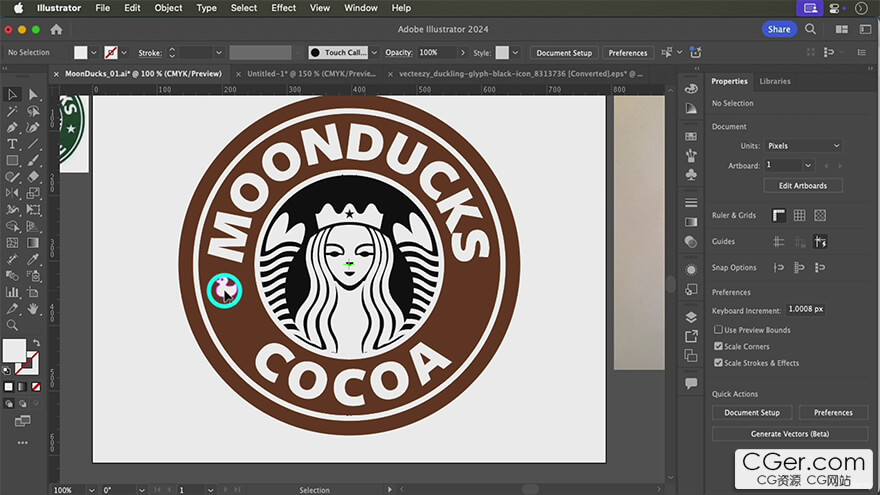The width and height of the screenshot is (880, 495).
Task: Open the Object menu
Action: pyautogui.click(x=168, y=8)
